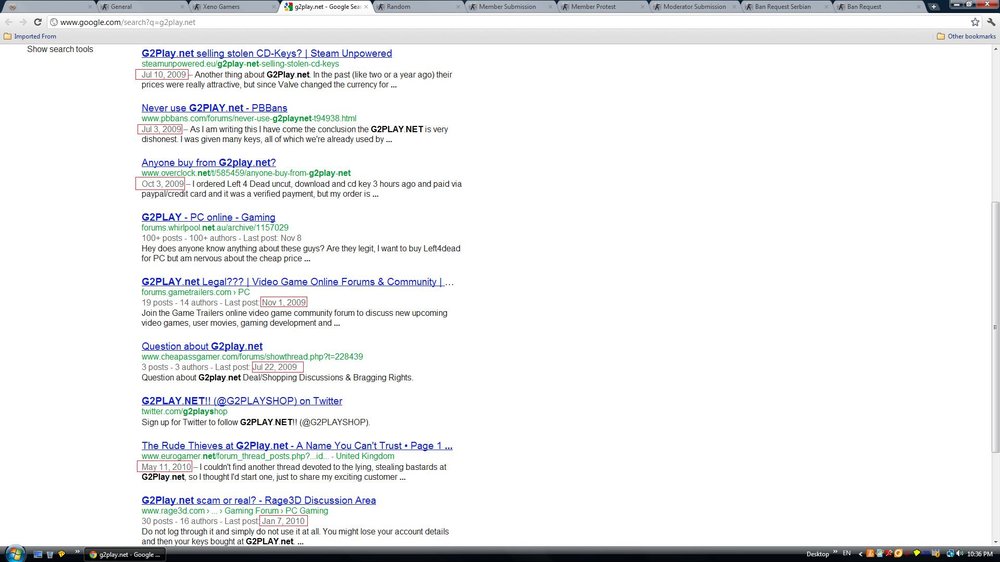The width and height of the screenshot is (1000, 562).
Task: Open 'G2Play.net selling stolen CD-Keys?' result
Action: [267, 54]
